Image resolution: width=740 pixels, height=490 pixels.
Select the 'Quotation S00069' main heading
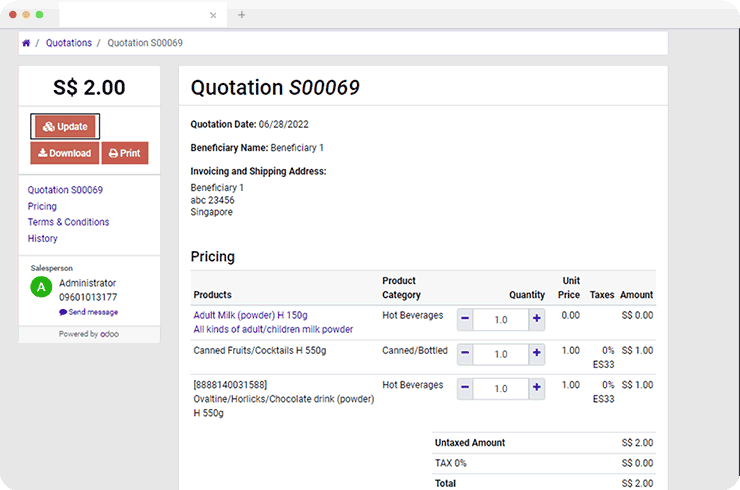(275, 88)
